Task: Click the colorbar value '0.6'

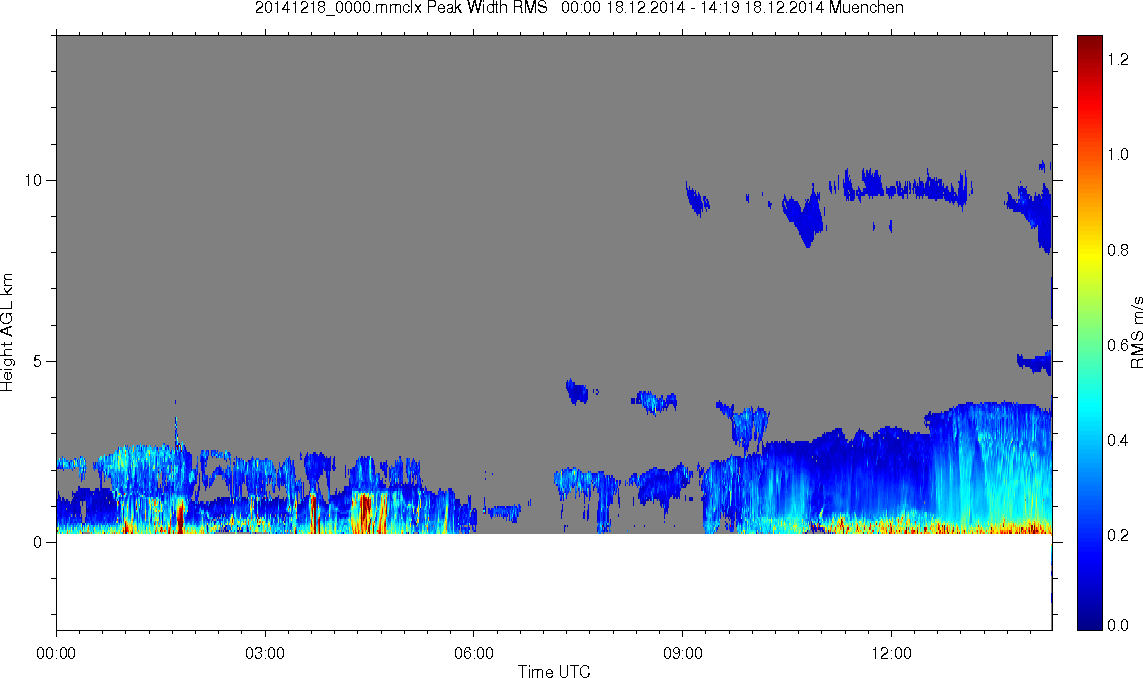Action: (1117, 345)
